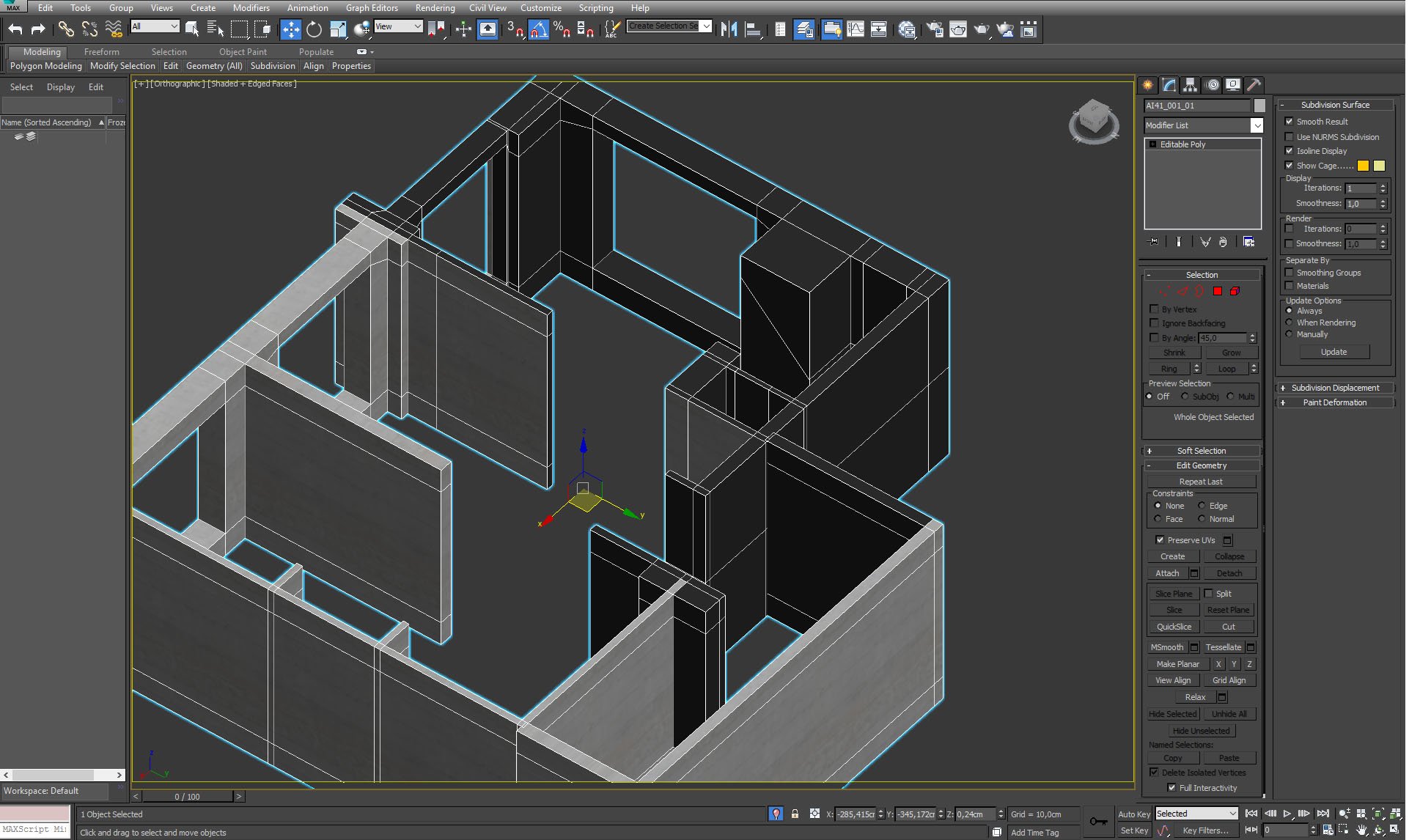Image resolution: width=1409 pixels, height=840 pixels.
Task: Select the Slice Plane tool
Action: [x=1173, y=593]
